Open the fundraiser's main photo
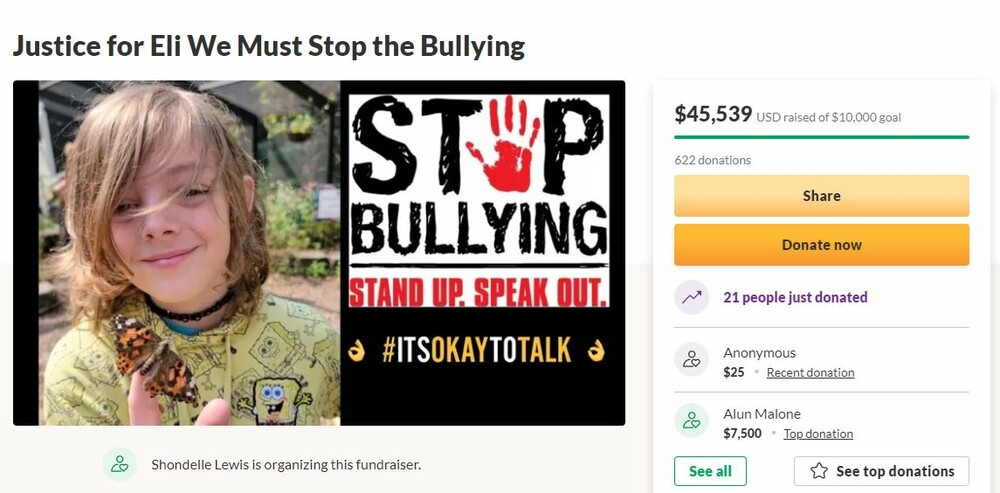This screenshot has width=1000, height=493. (319, 253)
